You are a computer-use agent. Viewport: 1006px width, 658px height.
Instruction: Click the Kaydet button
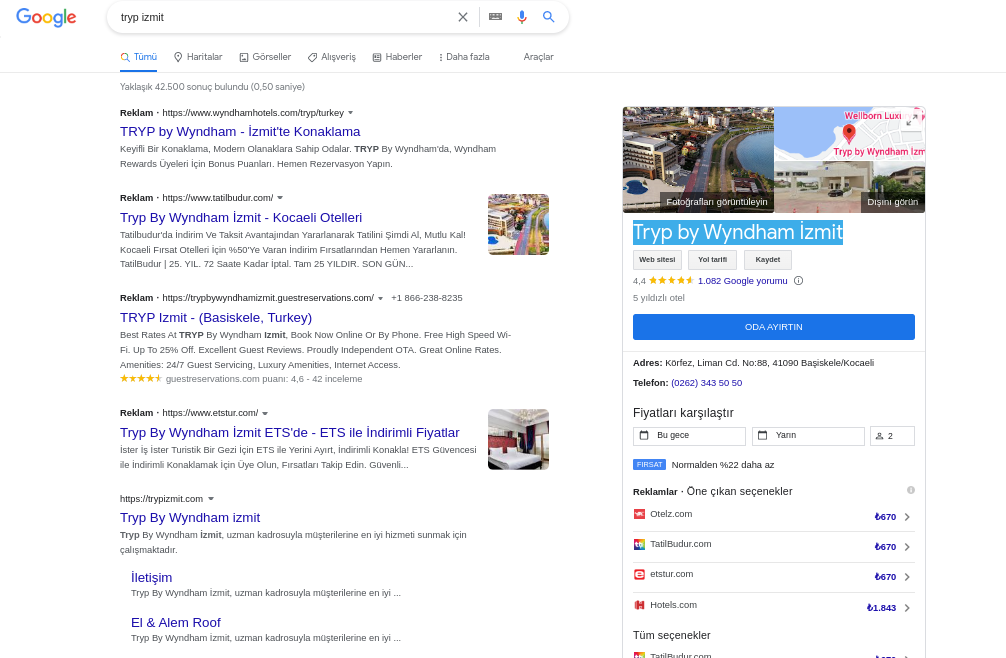767,260
